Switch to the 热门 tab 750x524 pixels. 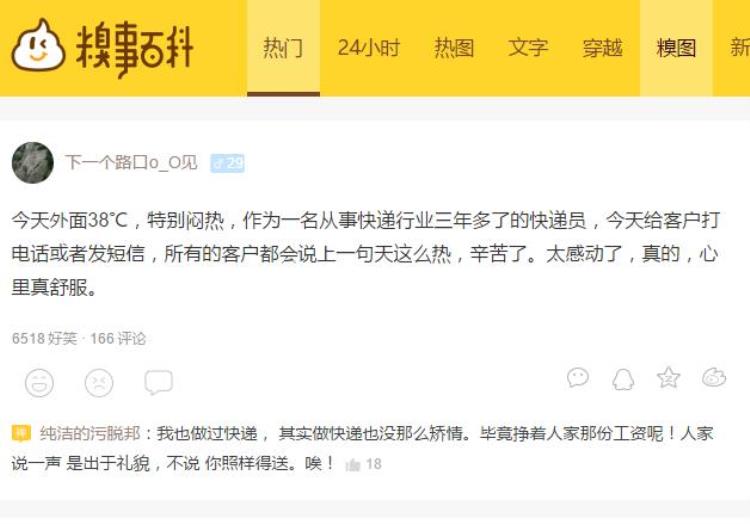tap(283, 48)
